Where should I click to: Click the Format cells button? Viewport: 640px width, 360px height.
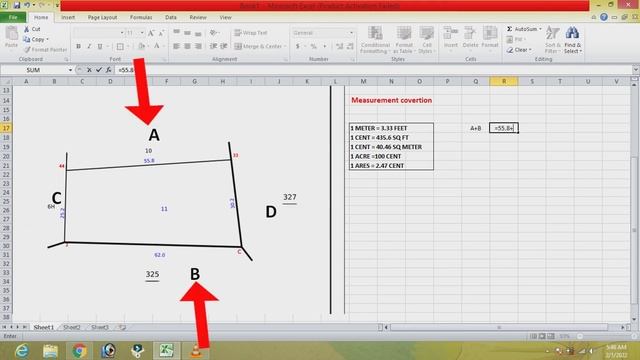(490, 38)
